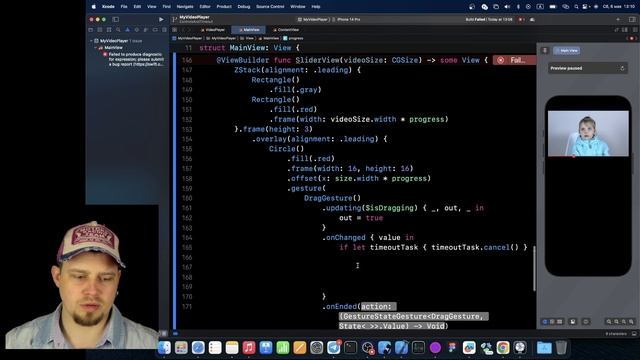Viewport: 640px width, 360px height.
Task: Switch to the MainView editor tab
Action: click(x=249, y=30)
